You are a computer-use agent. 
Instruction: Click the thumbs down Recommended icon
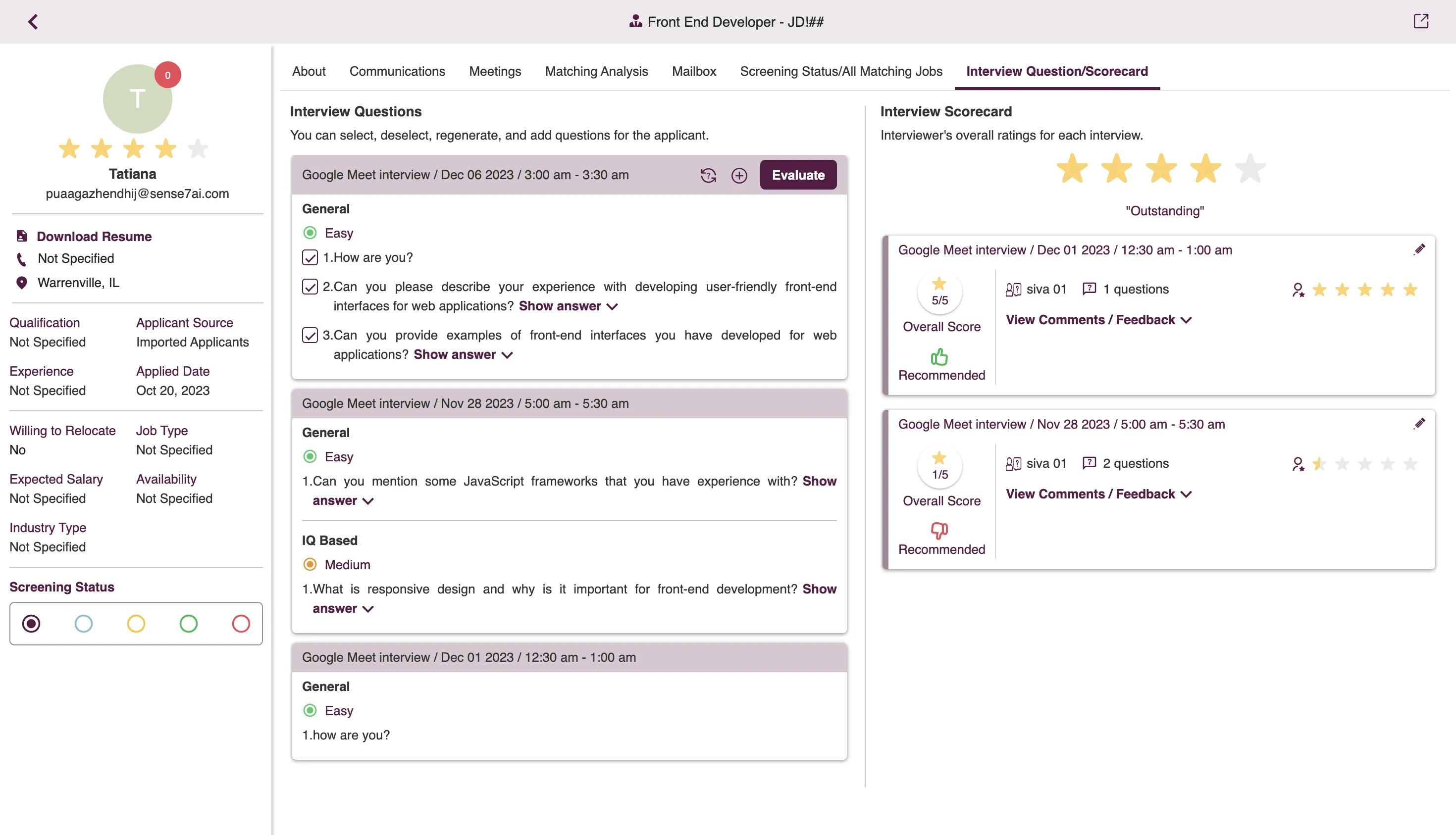pos(939,531)
